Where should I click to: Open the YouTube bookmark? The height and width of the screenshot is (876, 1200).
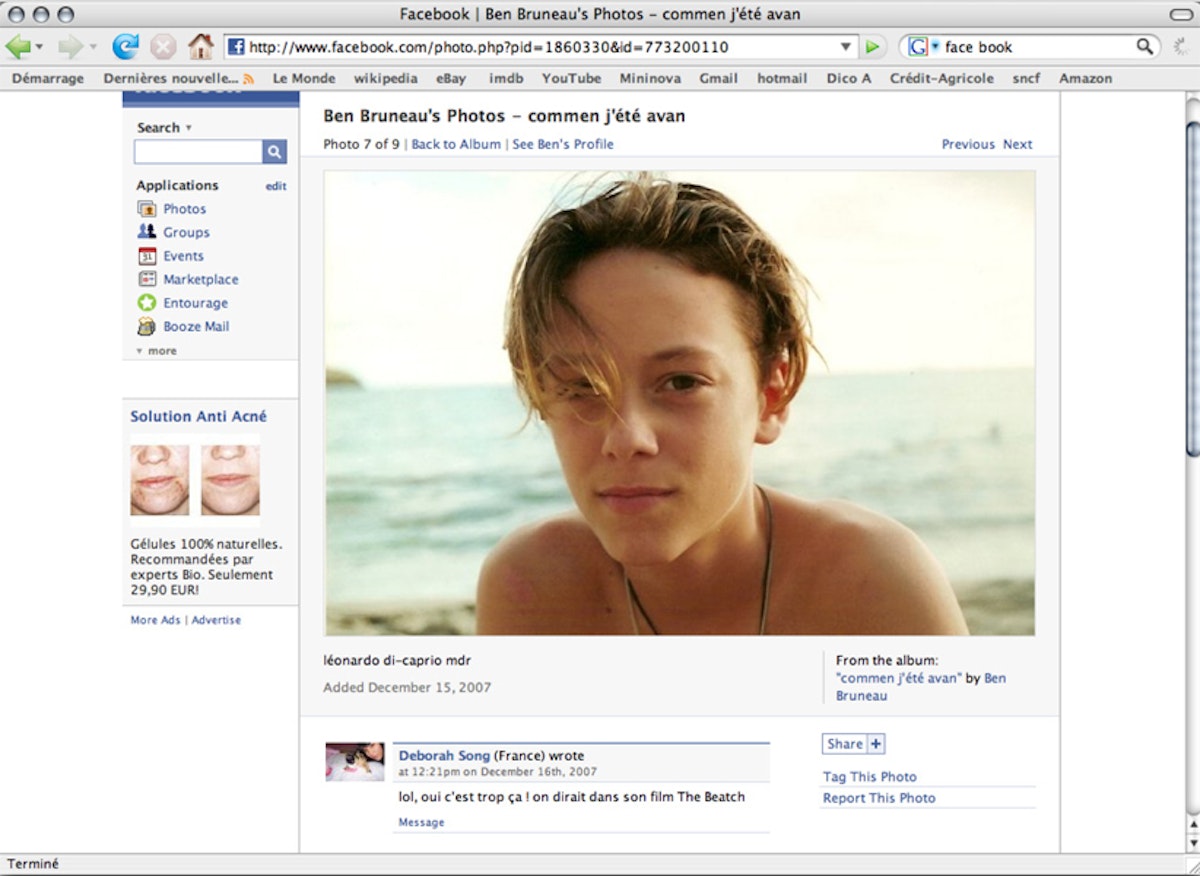coord(571,78)
